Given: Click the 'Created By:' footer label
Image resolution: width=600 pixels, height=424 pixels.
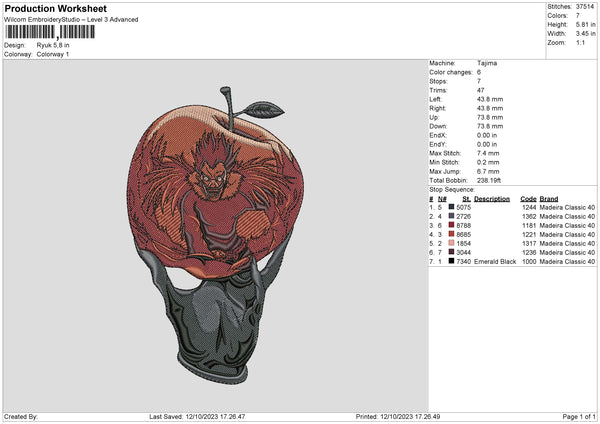Looking at the screenshot, I should [x=21, y=416].
